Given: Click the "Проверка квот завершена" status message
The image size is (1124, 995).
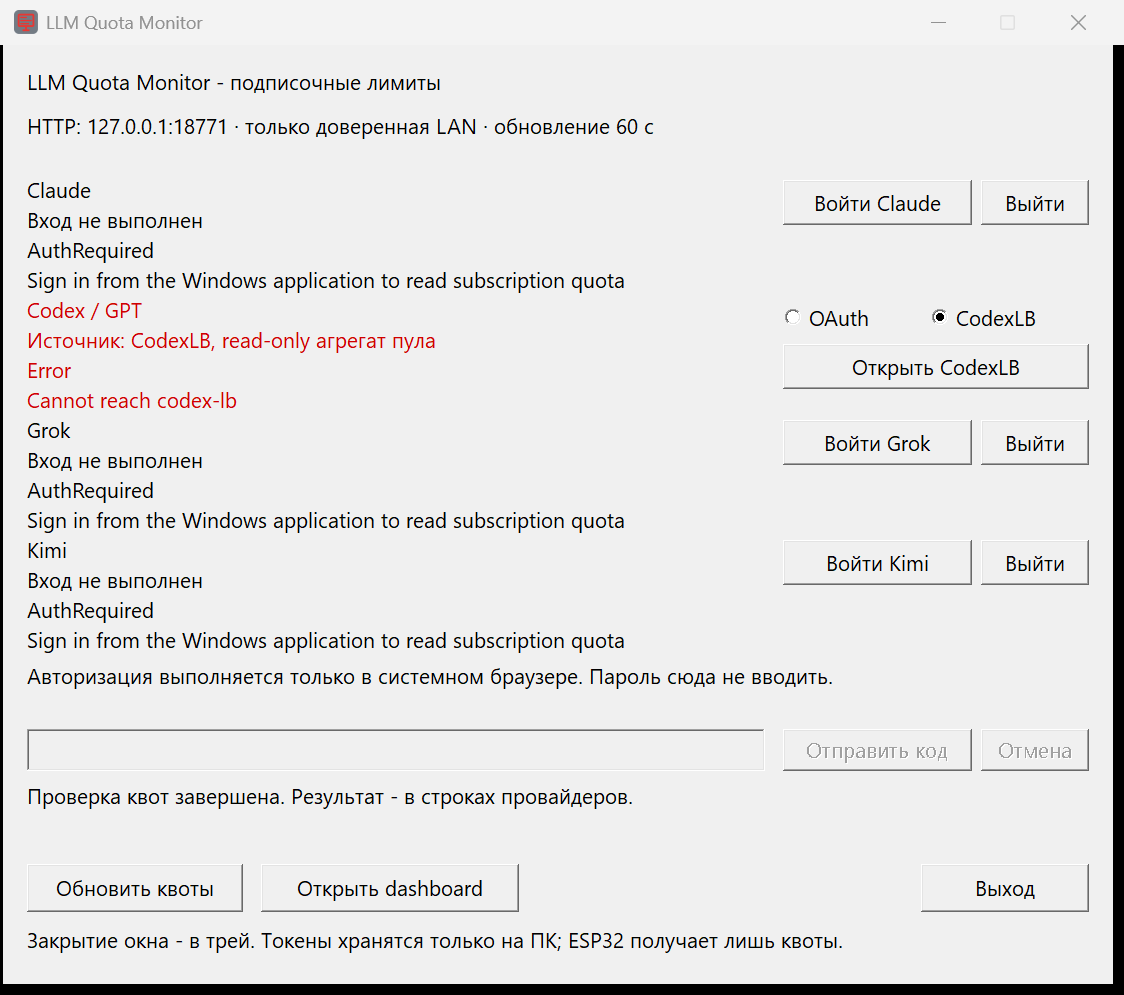Looking at the screenshot, I should point(330,797).
